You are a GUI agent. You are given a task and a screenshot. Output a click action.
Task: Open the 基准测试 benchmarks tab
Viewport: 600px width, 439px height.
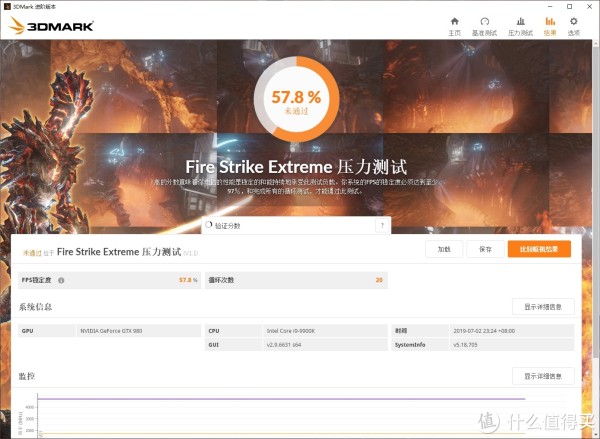[484, 26]
